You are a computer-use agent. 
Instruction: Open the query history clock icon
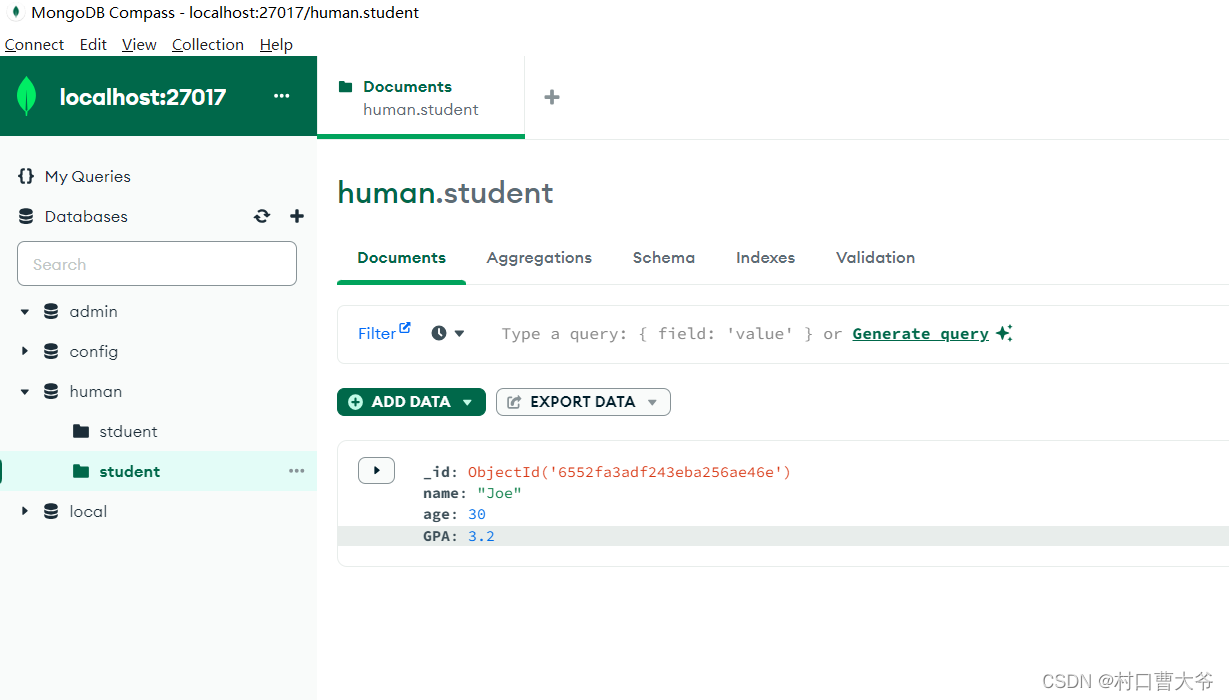(440, 333)
